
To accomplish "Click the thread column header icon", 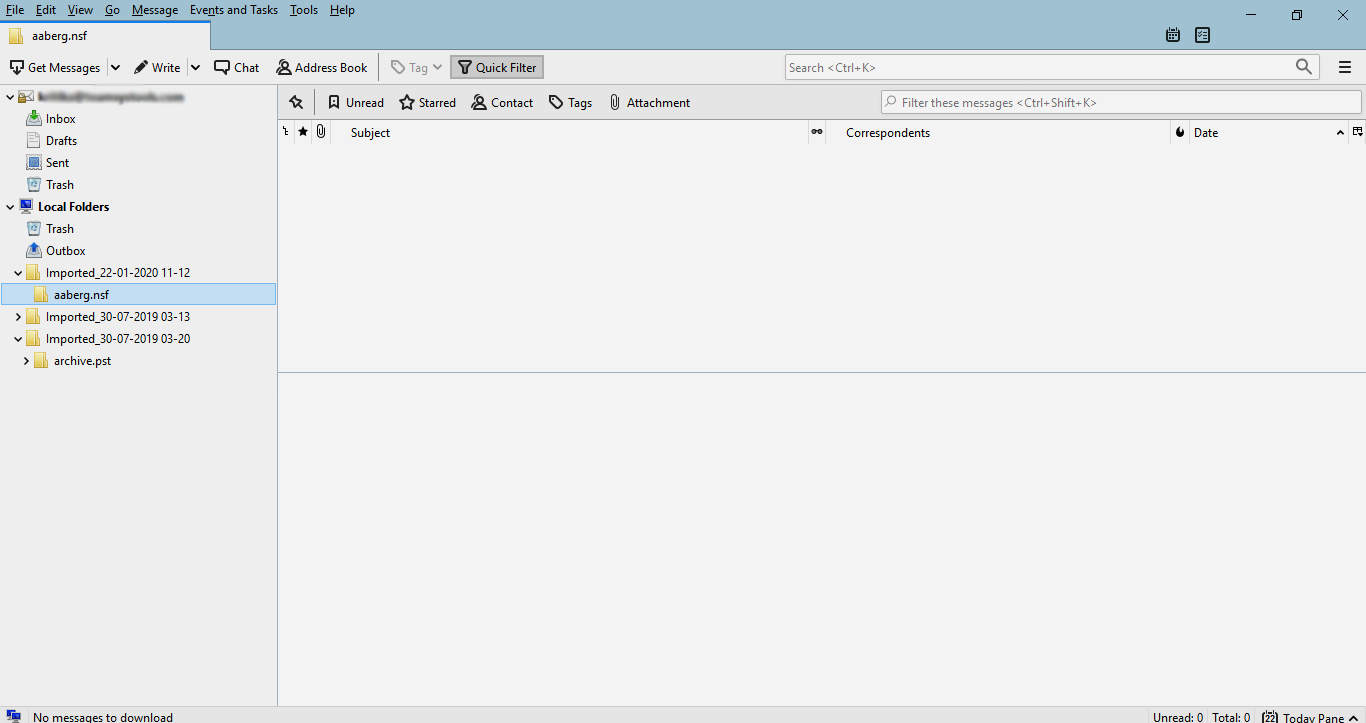I will tap(286, 132).
